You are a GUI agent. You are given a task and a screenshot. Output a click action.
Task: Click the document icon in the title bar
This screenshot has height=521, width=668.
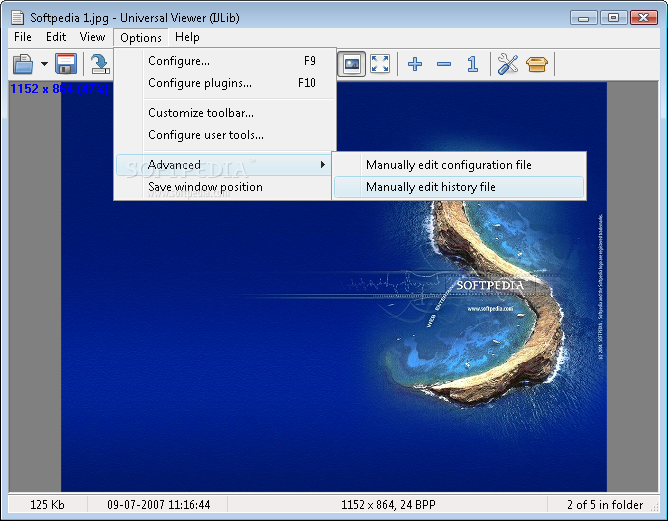(17, 17)
